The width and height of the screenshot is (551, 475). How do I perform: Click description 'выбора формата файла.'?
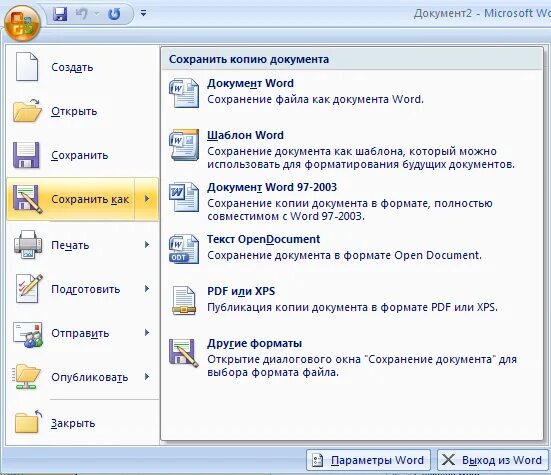coord(273,372)
